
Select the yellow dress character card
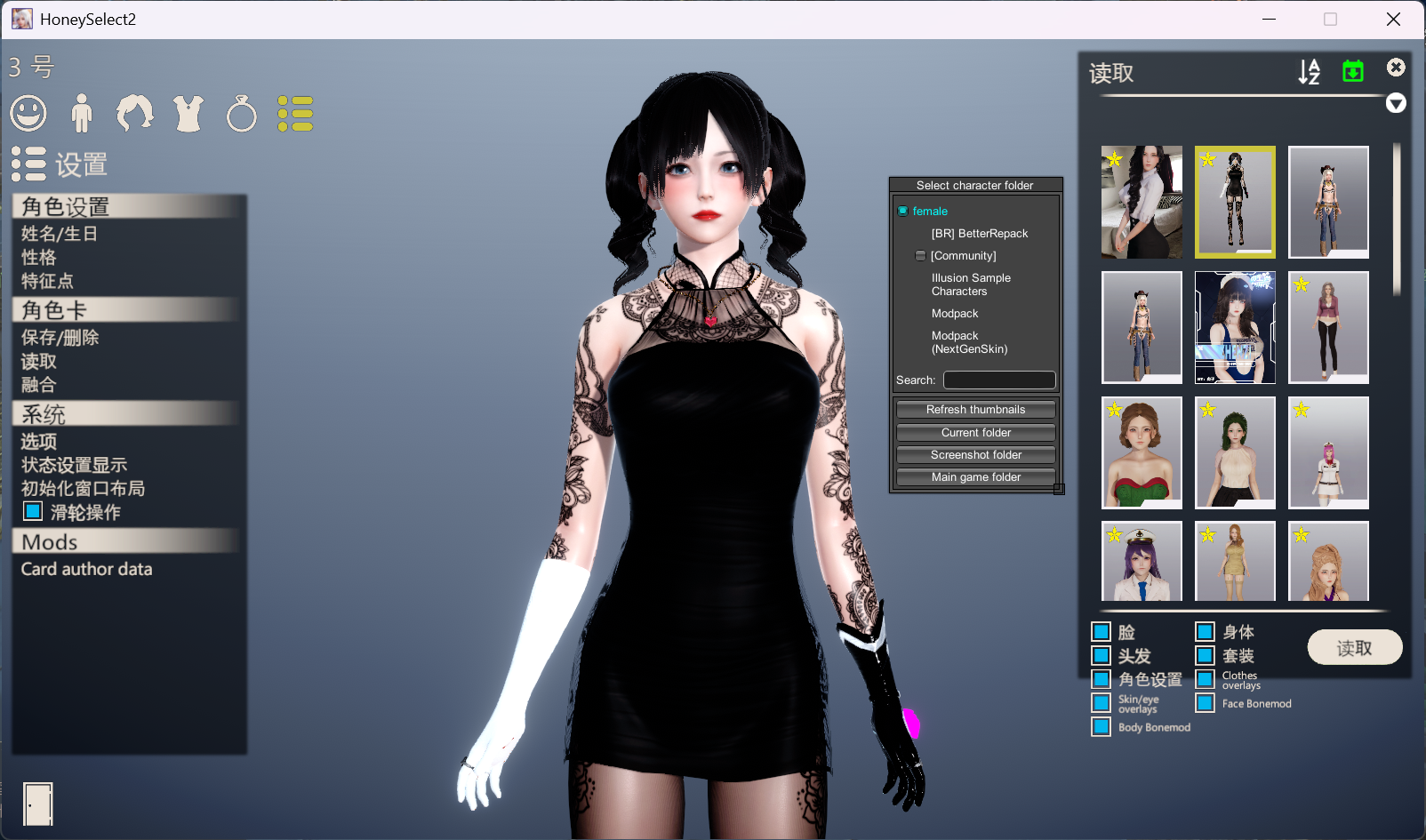tap(1235, 562)
